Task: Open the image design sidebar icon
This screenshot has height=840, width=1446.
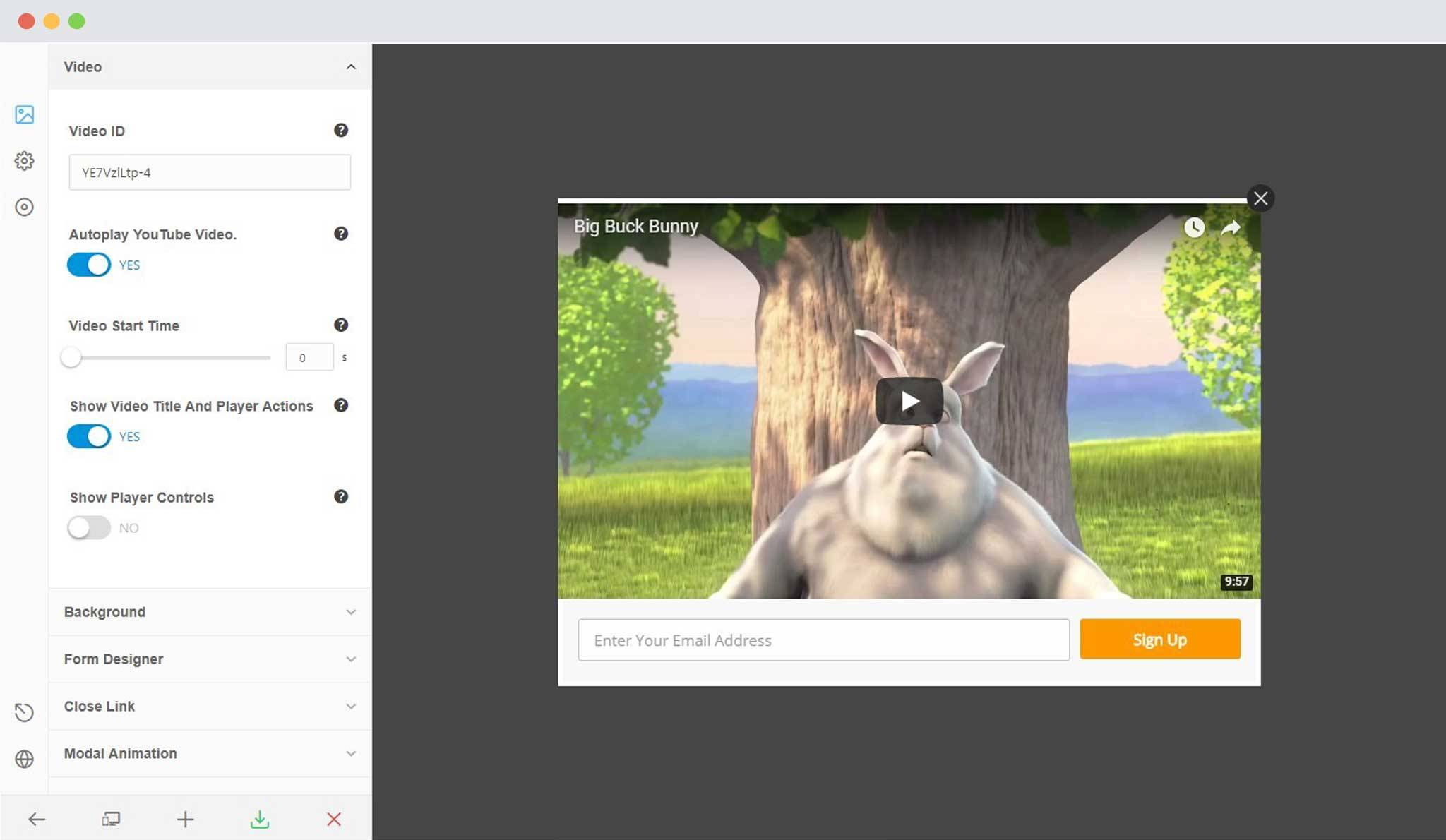Action: (x=24, y=114)
